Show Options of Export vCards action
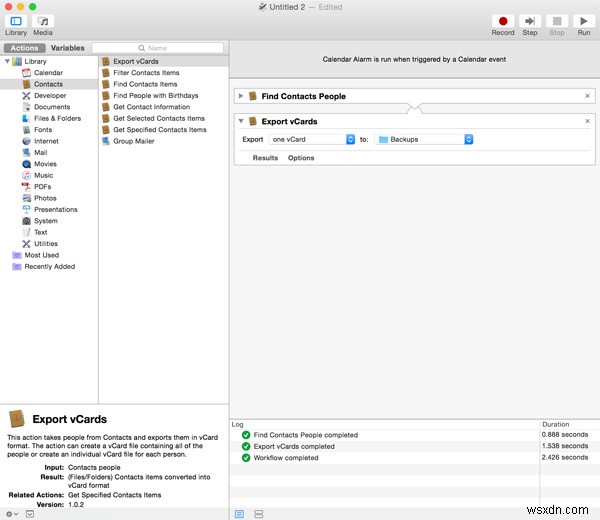 [301, 158]
